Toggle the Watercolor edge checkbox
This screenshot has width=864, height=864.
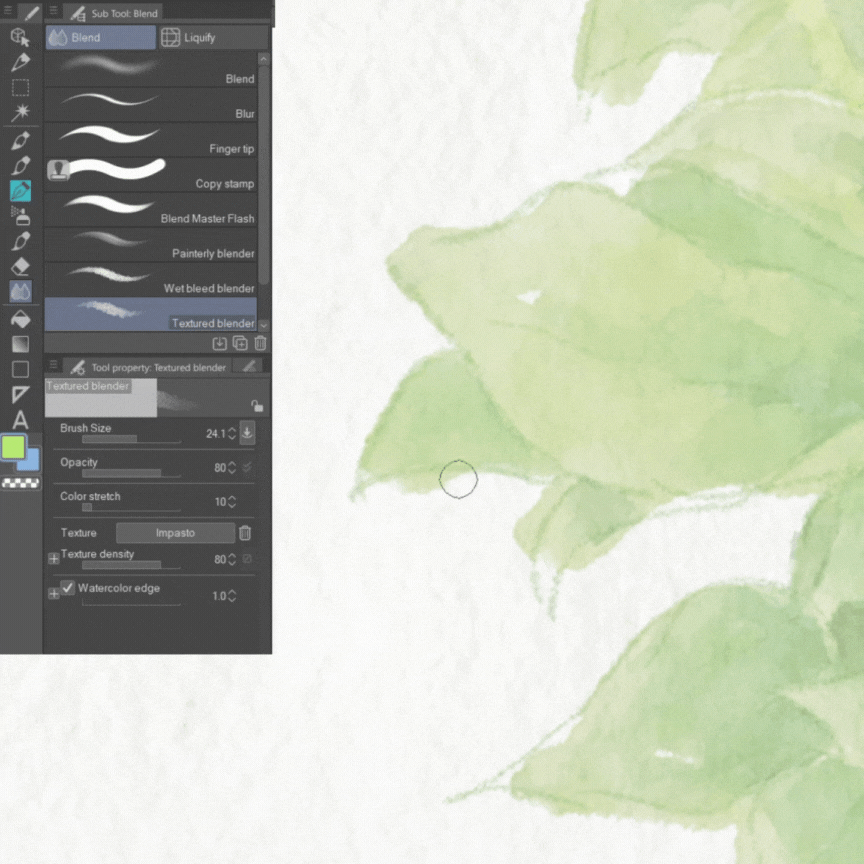click(68, 587)
